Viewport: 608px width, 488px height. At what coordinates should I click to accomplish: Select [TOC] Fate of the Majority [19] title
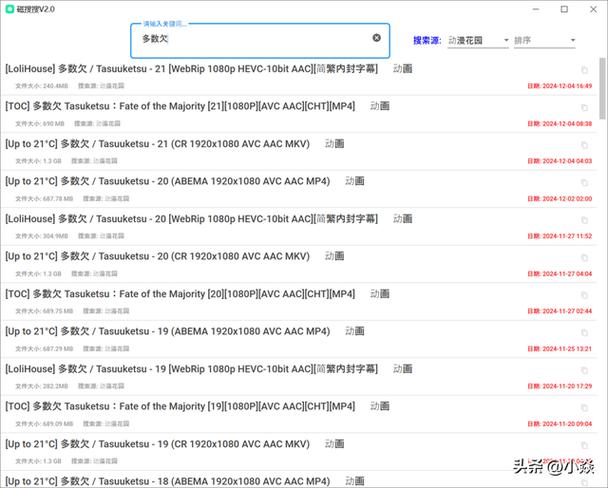pos(180,406)
